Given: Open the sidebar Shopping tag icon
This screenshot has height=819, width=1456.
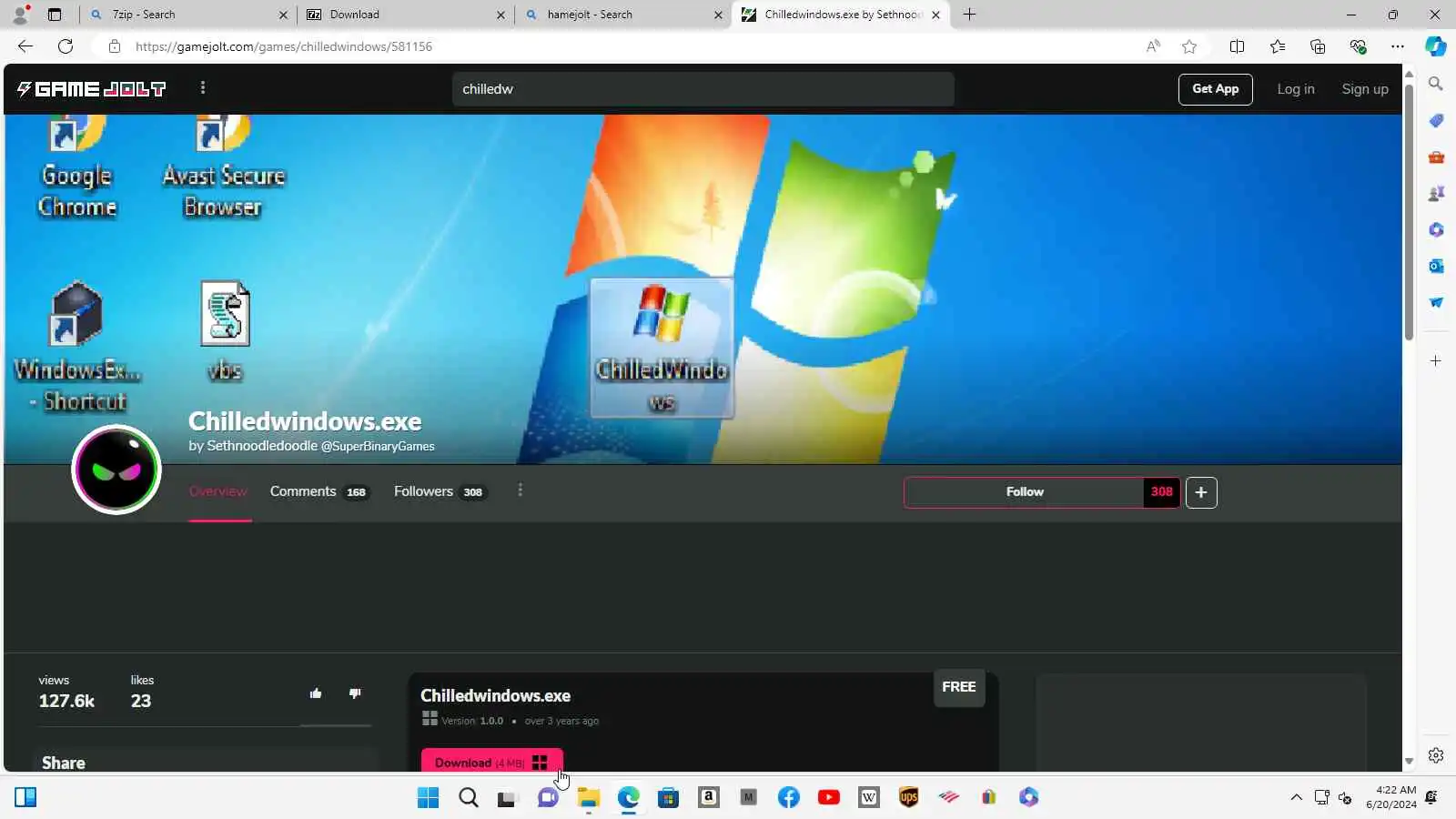Looking at the screenshot, I should [1436, 120].
